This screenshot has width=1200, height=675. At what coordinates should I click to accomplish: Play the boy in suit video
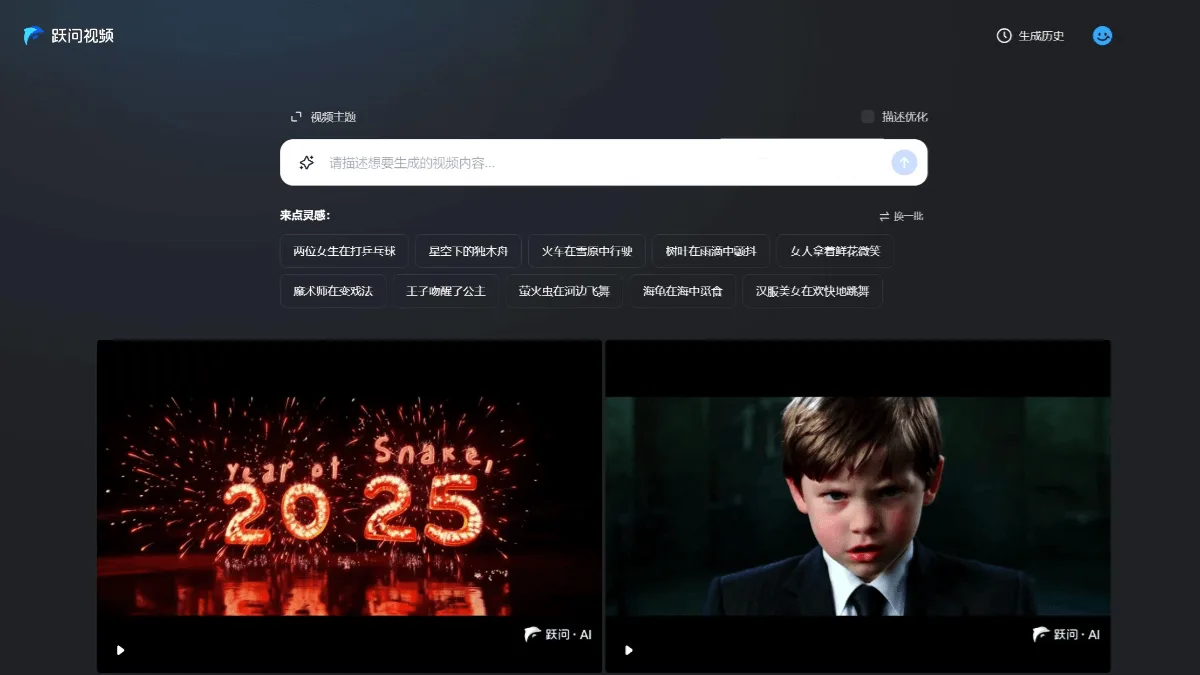[628, 650]
